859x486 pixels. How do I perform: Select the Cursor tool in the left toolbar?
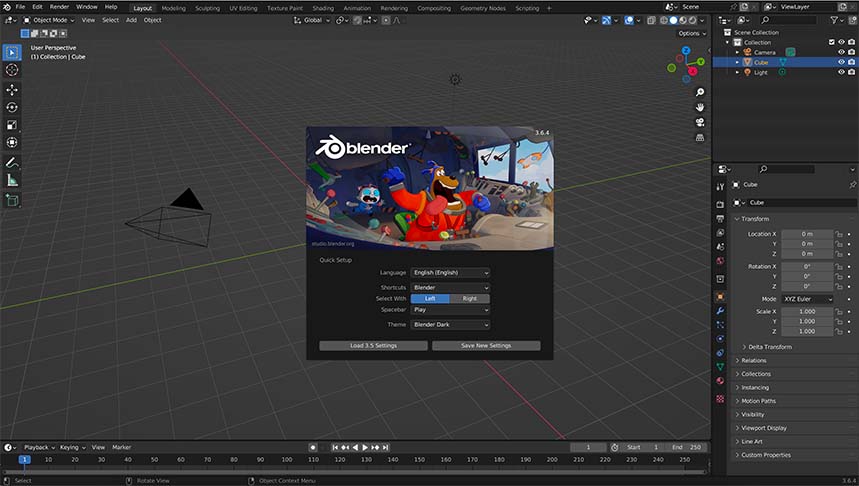12,70
